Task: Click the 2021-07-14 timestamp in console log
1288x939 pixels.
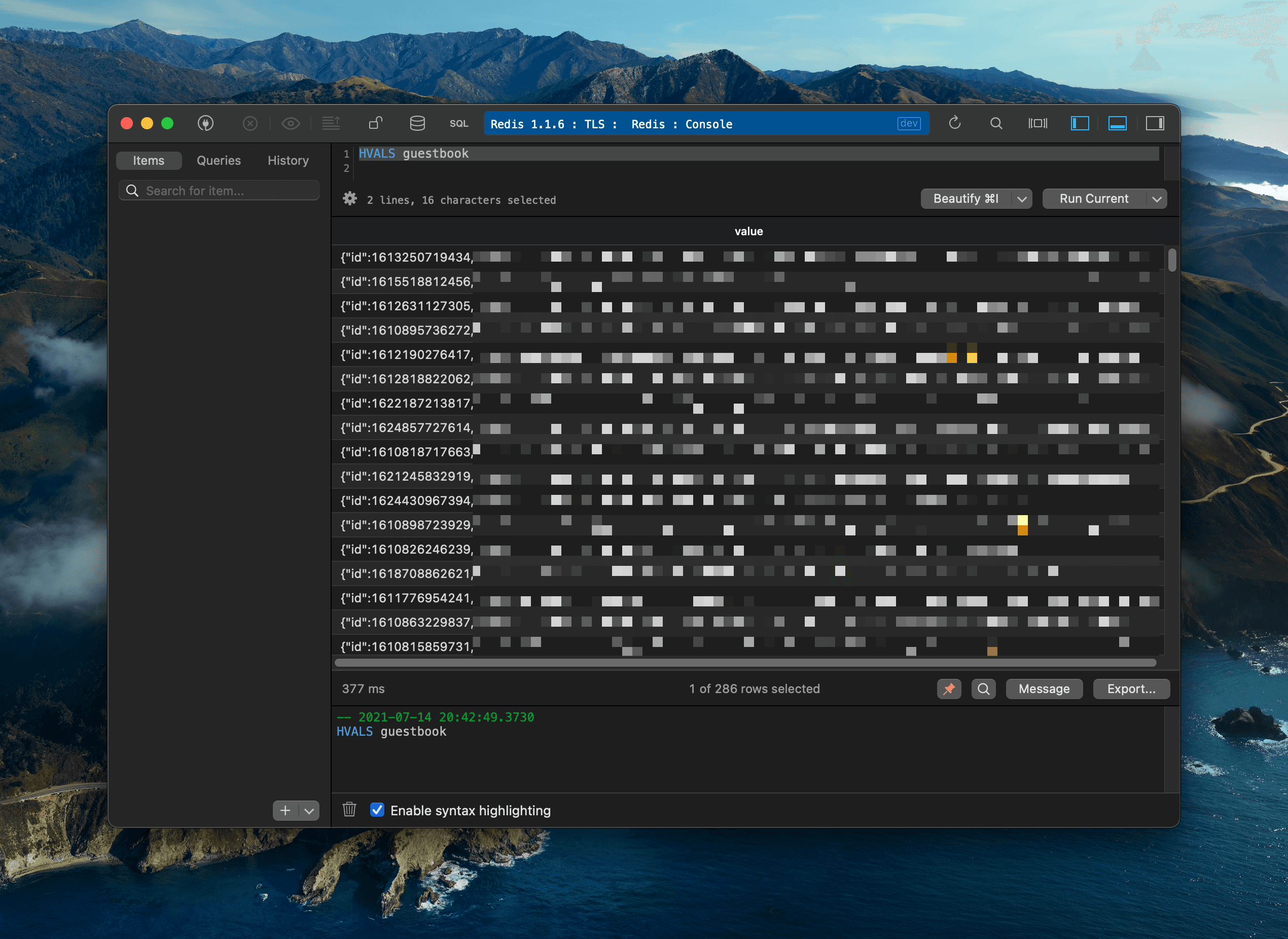Action: 446,717
